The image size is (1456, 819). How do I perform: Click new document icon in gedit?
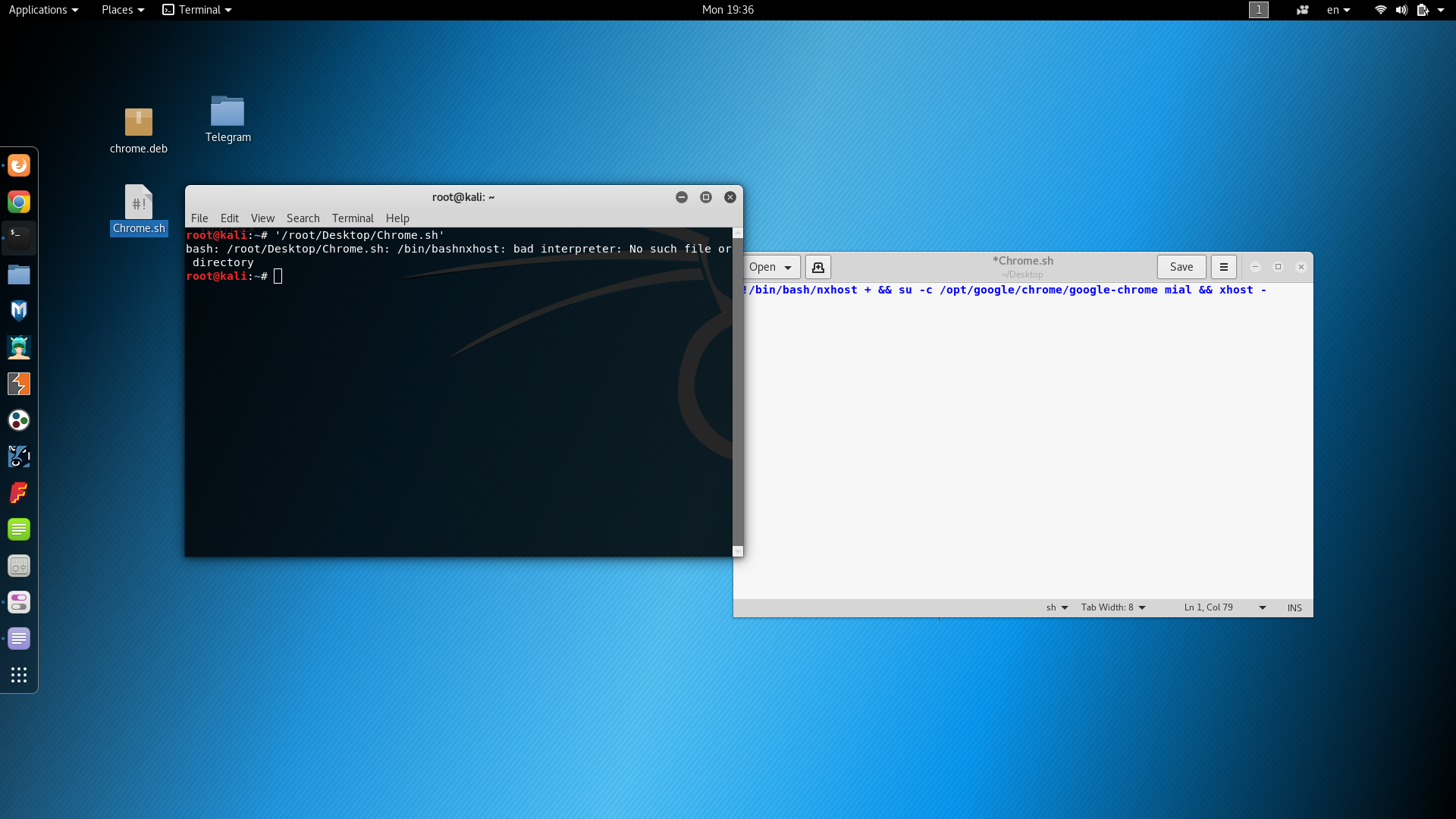pos(817,267)
